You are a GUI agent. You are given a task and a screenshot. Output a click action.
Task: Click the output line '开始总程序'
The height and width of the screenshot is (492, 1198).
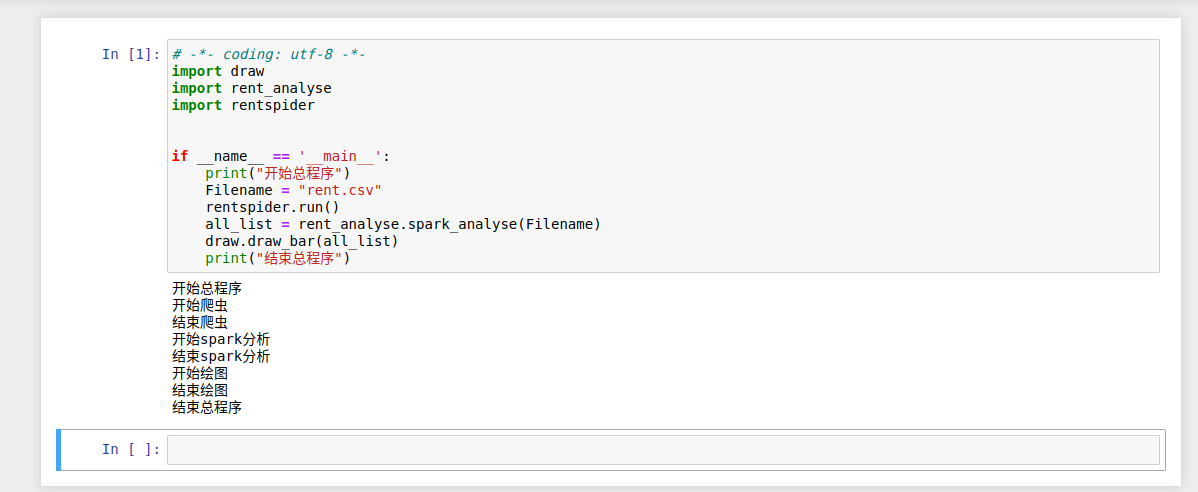click(x=207, y=289)
